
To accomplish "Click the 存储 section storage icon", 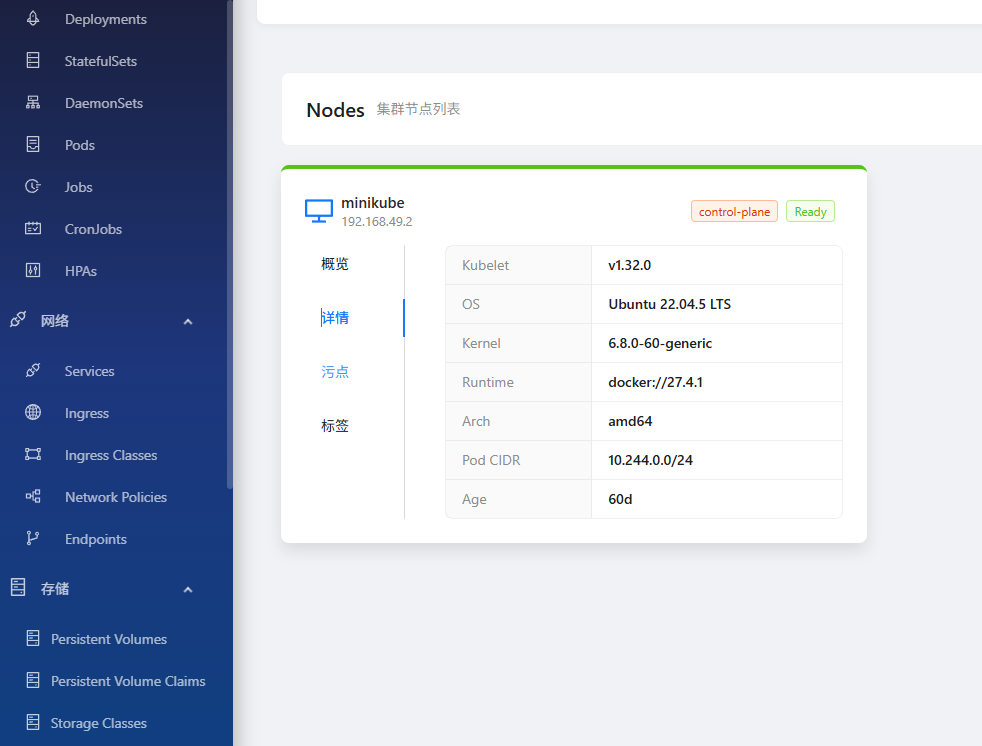I will (18, 588).
